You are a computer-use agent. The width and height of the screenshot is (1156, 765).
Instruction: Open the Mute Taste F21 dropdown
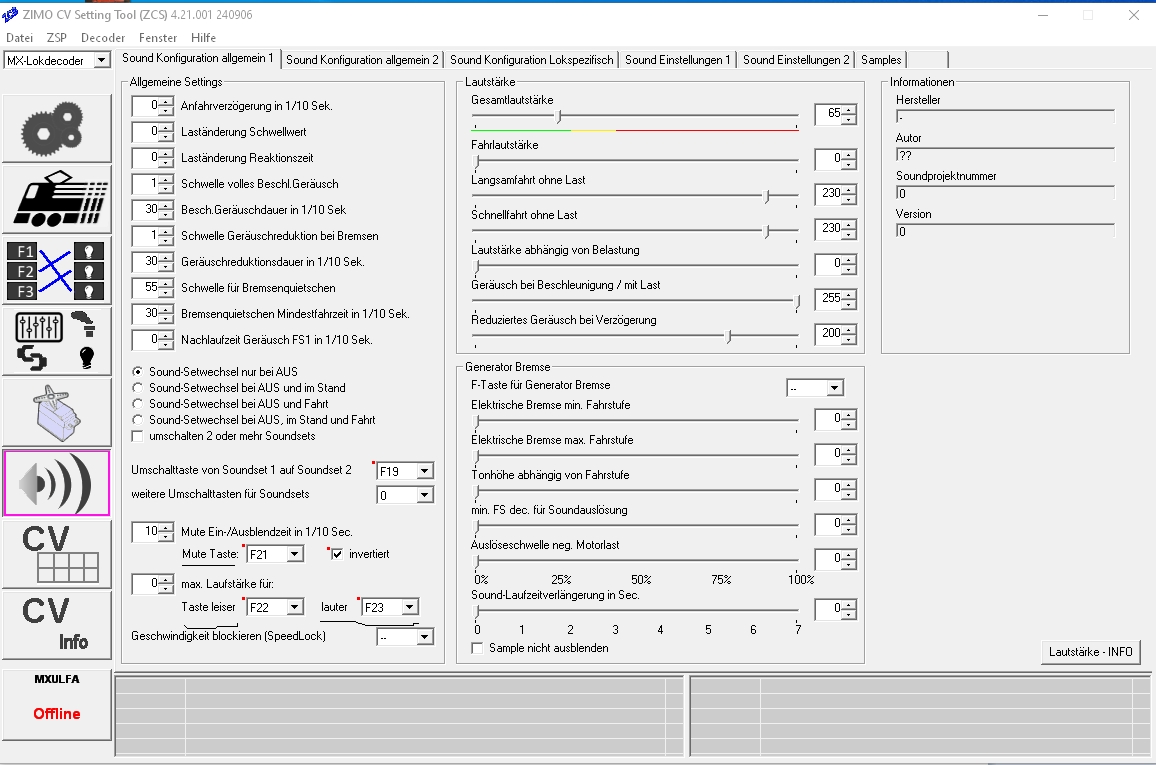tap(294, 554)
